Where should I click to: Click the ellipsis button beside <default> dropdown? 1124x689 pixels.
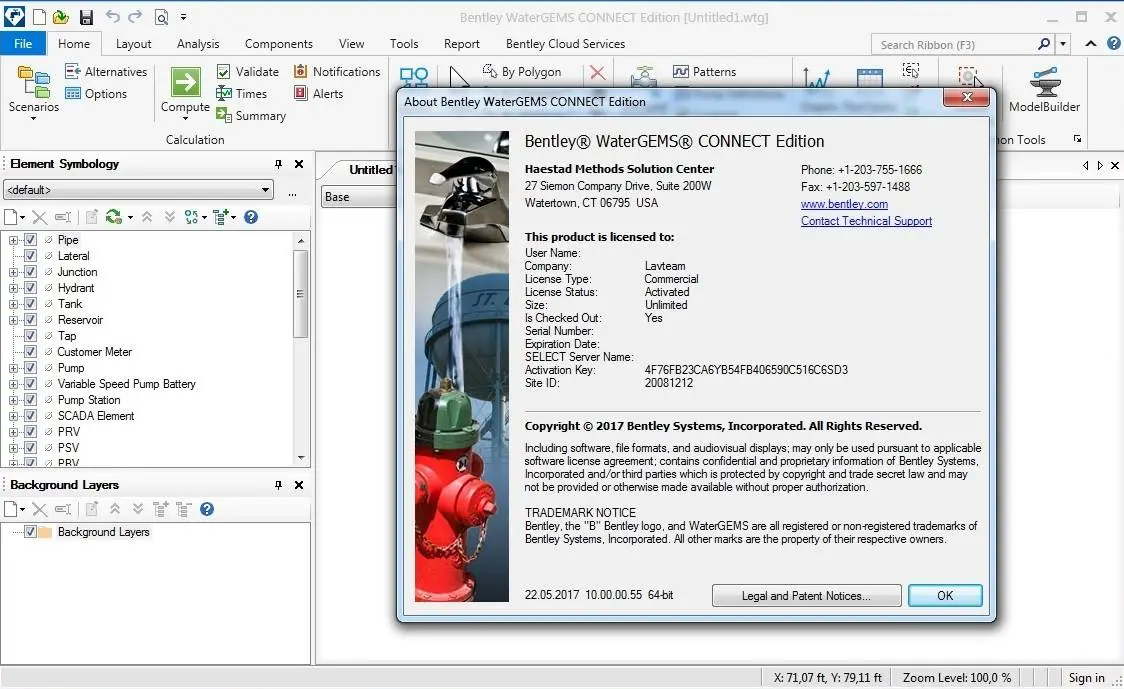[x=292, y=193]
